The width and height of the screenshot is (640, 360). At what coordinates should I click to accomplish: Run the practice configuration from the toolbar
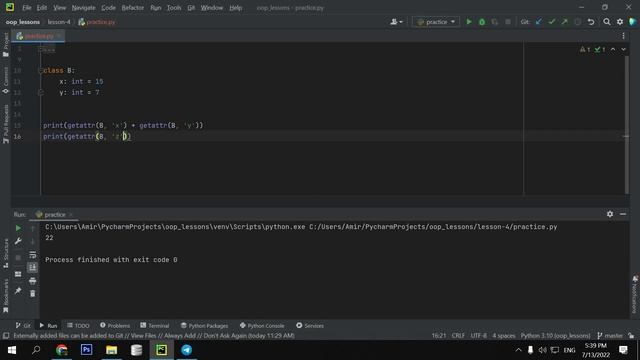(469, 22)
